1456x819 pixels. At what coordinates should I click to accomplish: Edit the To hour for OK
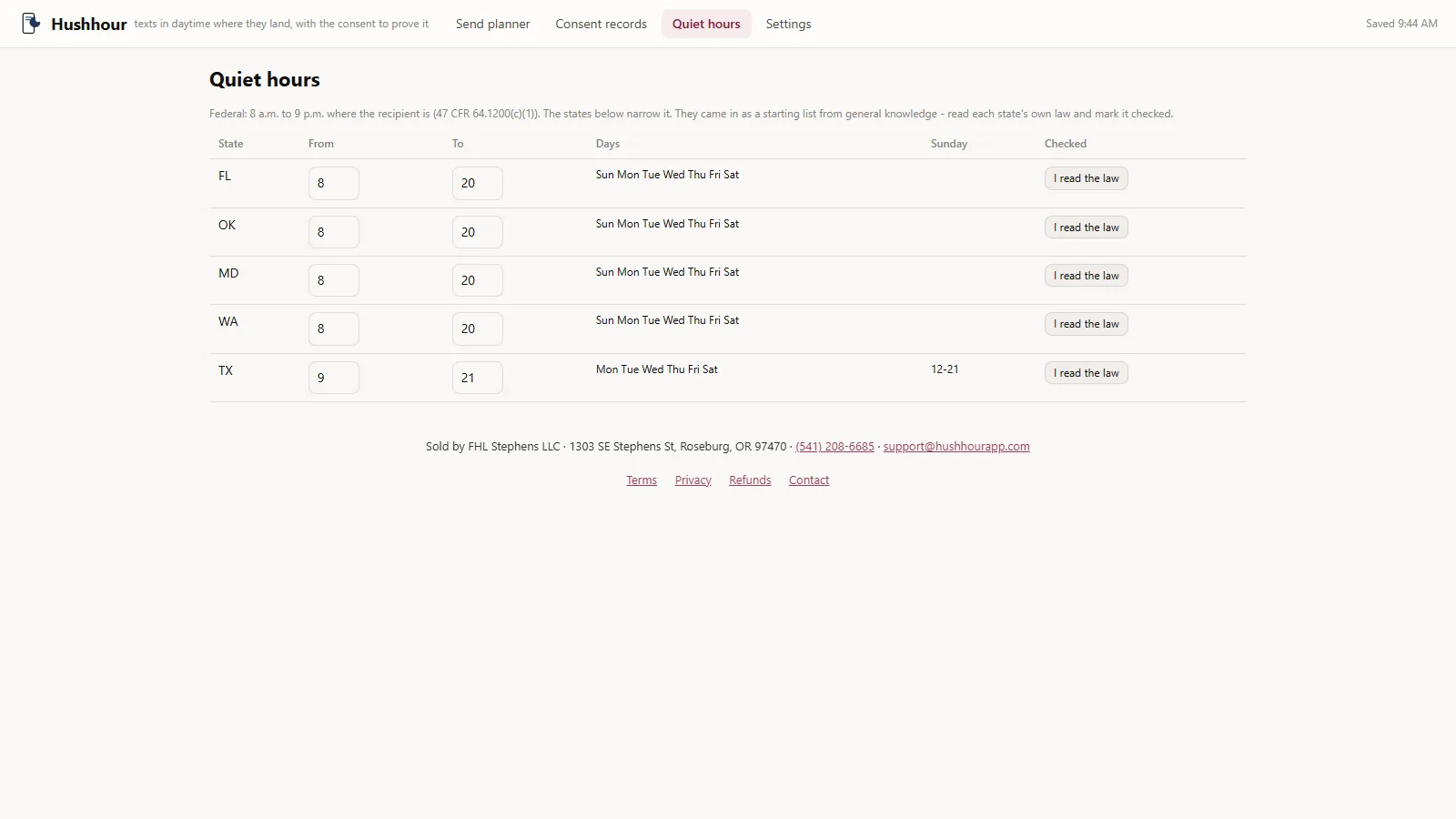478,232
